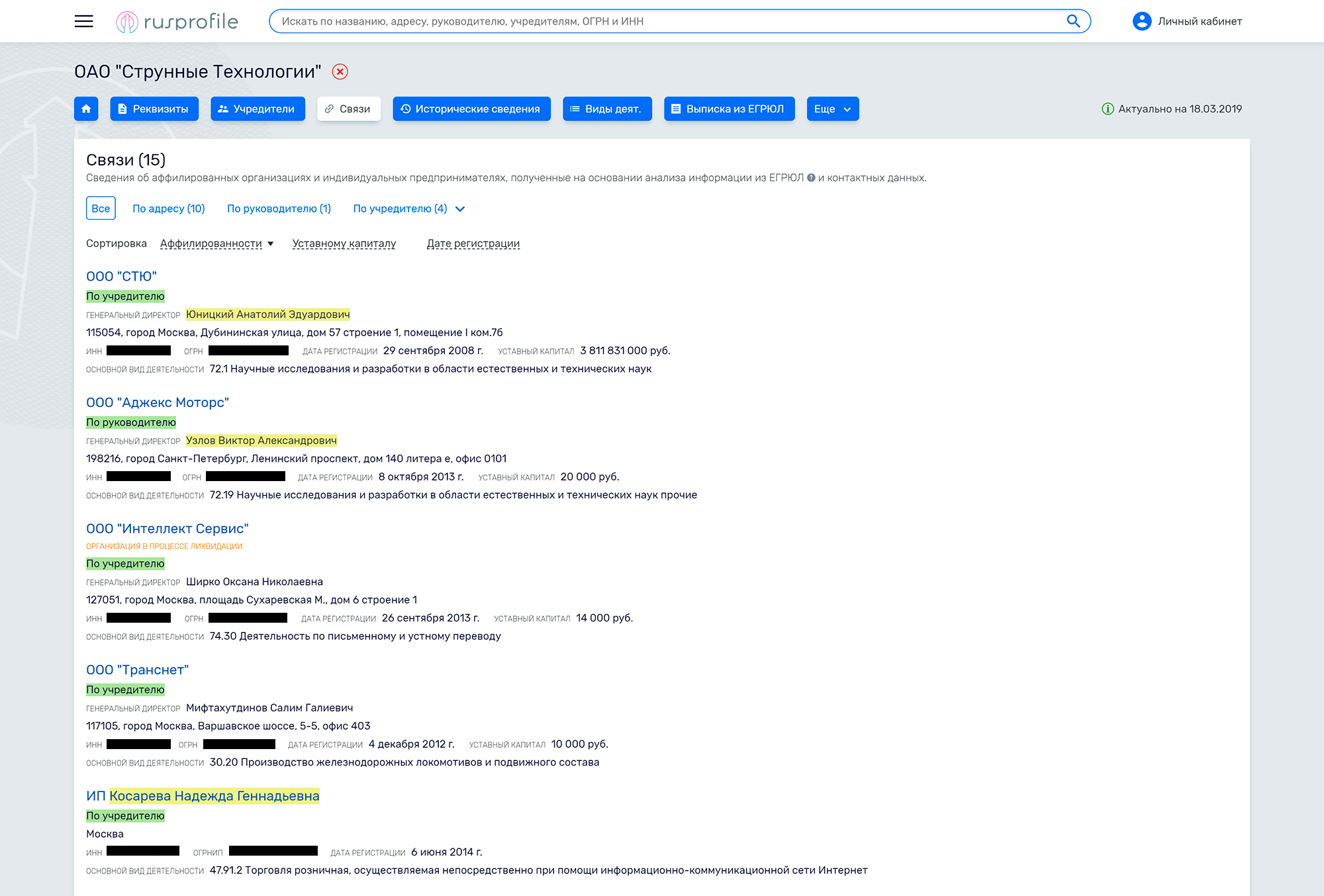Viewport: 1324px width, 896px height.
Task: Select the Все filter tab
Action: tap(101, 208)
